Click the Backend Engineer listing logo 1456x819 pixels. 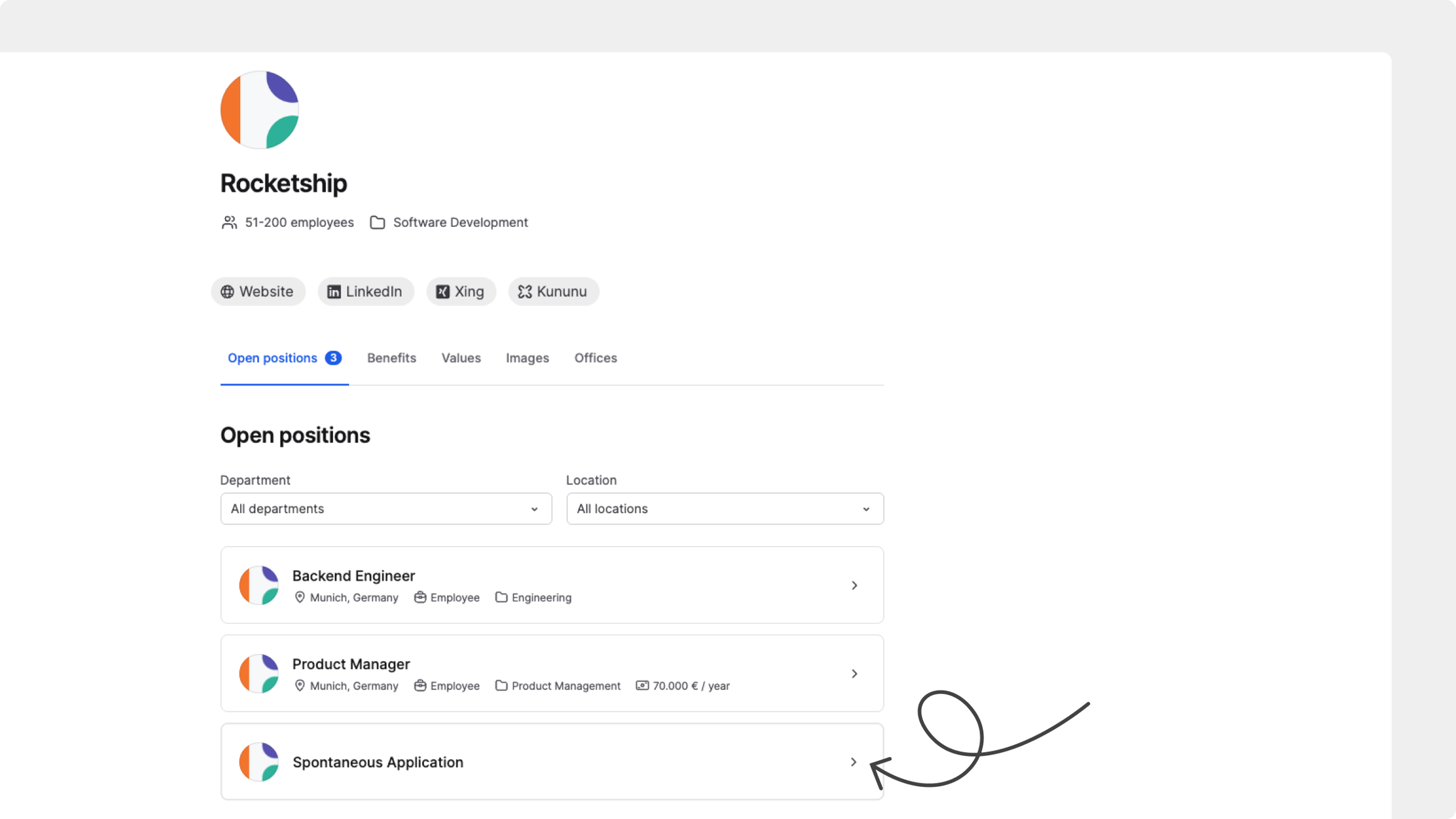click(x=259, y=585)
